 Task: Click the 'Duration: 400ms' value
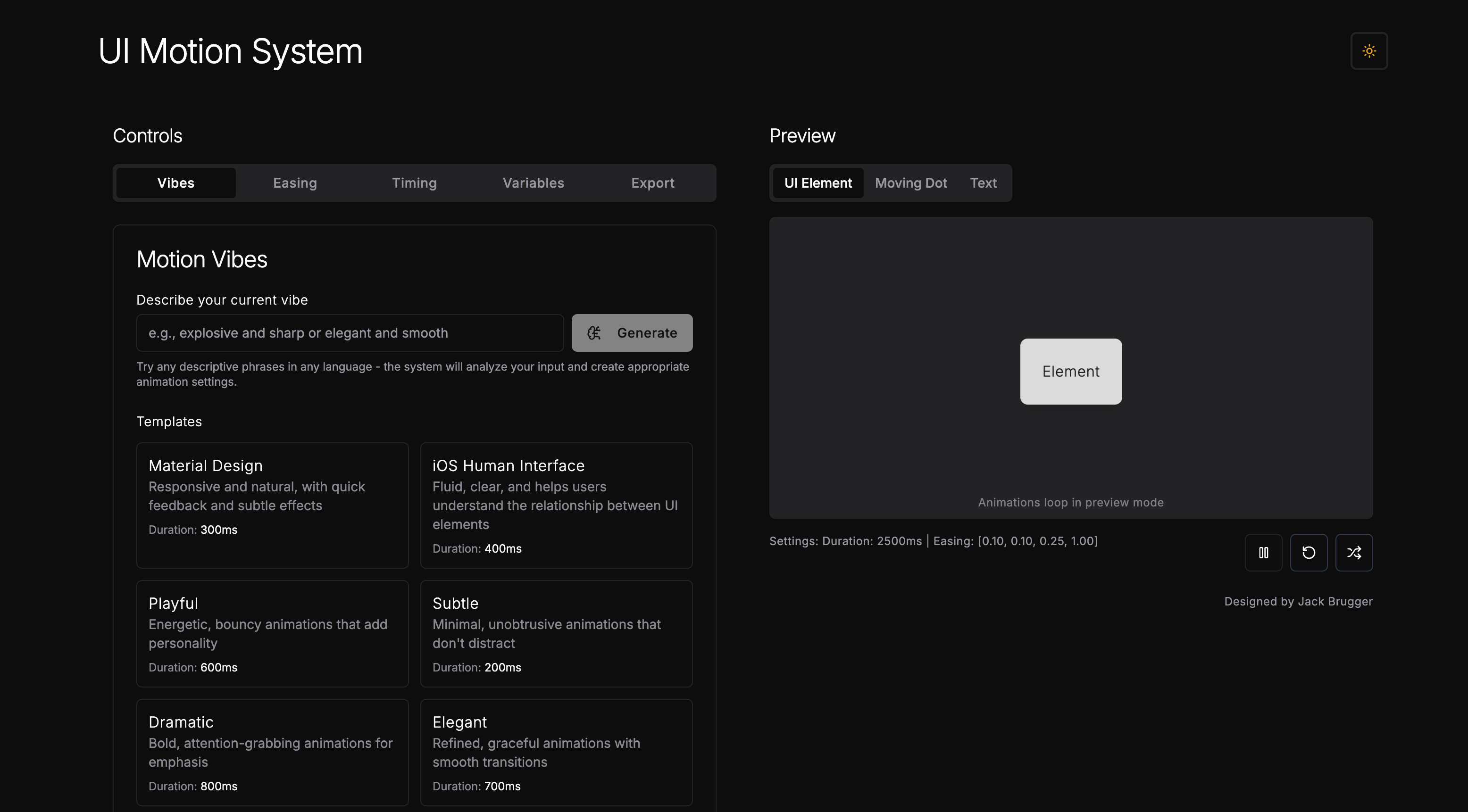[477, 548]
